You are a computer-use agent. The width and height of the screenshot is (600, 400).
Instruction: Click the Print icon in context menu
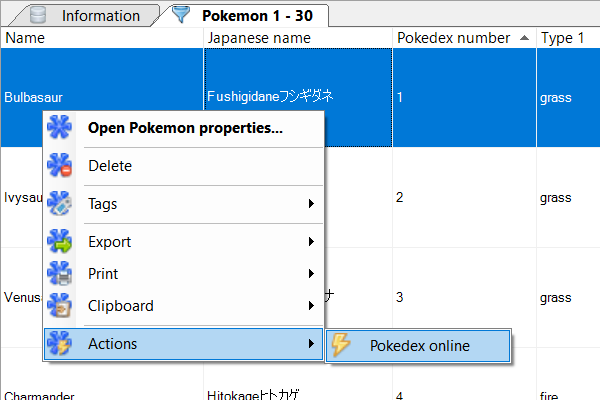click(60, 274)
